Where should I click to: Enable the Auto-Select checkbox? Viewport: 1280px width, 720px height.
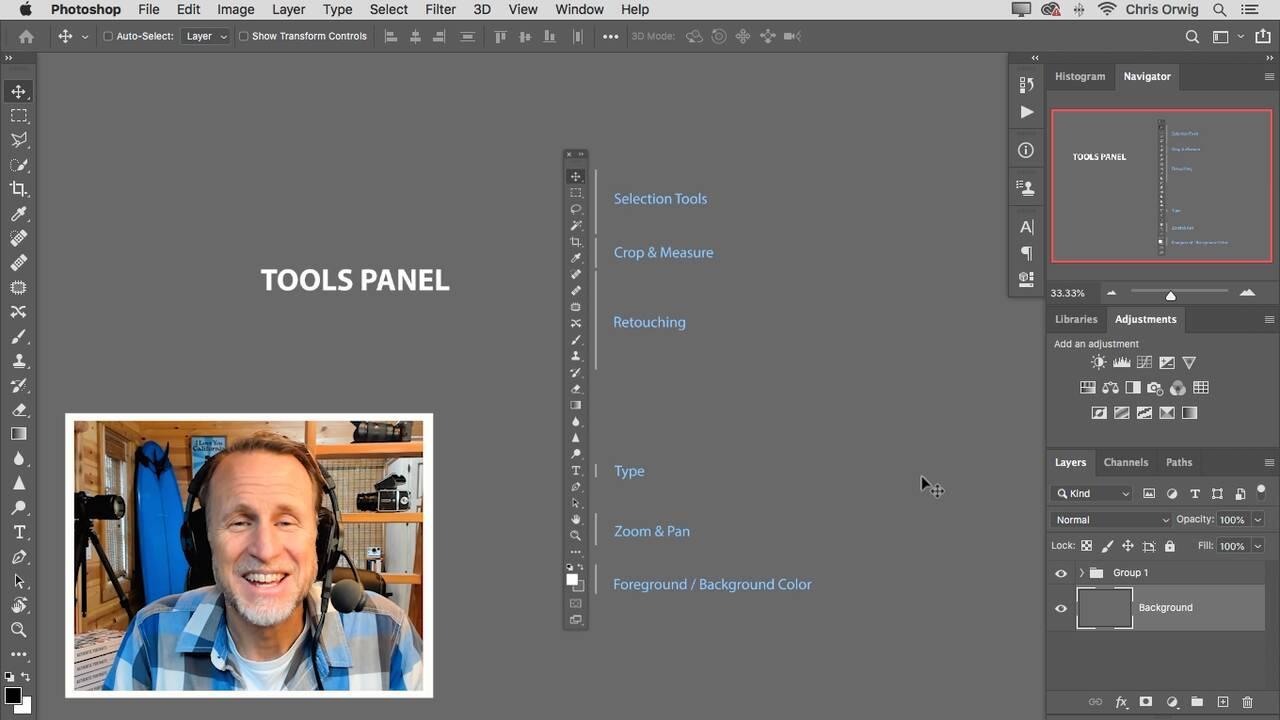click(108, 36)
